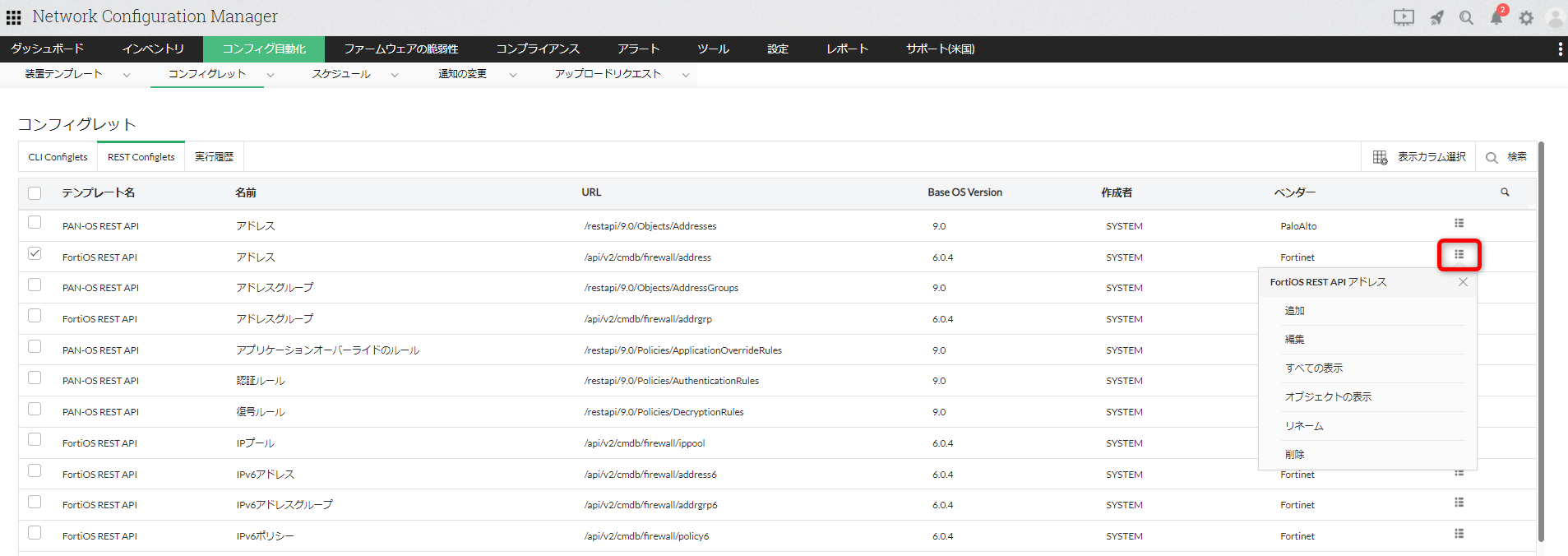The image size is (1568, 556).
Task: Toggle the select-all checkbox in table header
Action: click(x=35, y=193)
